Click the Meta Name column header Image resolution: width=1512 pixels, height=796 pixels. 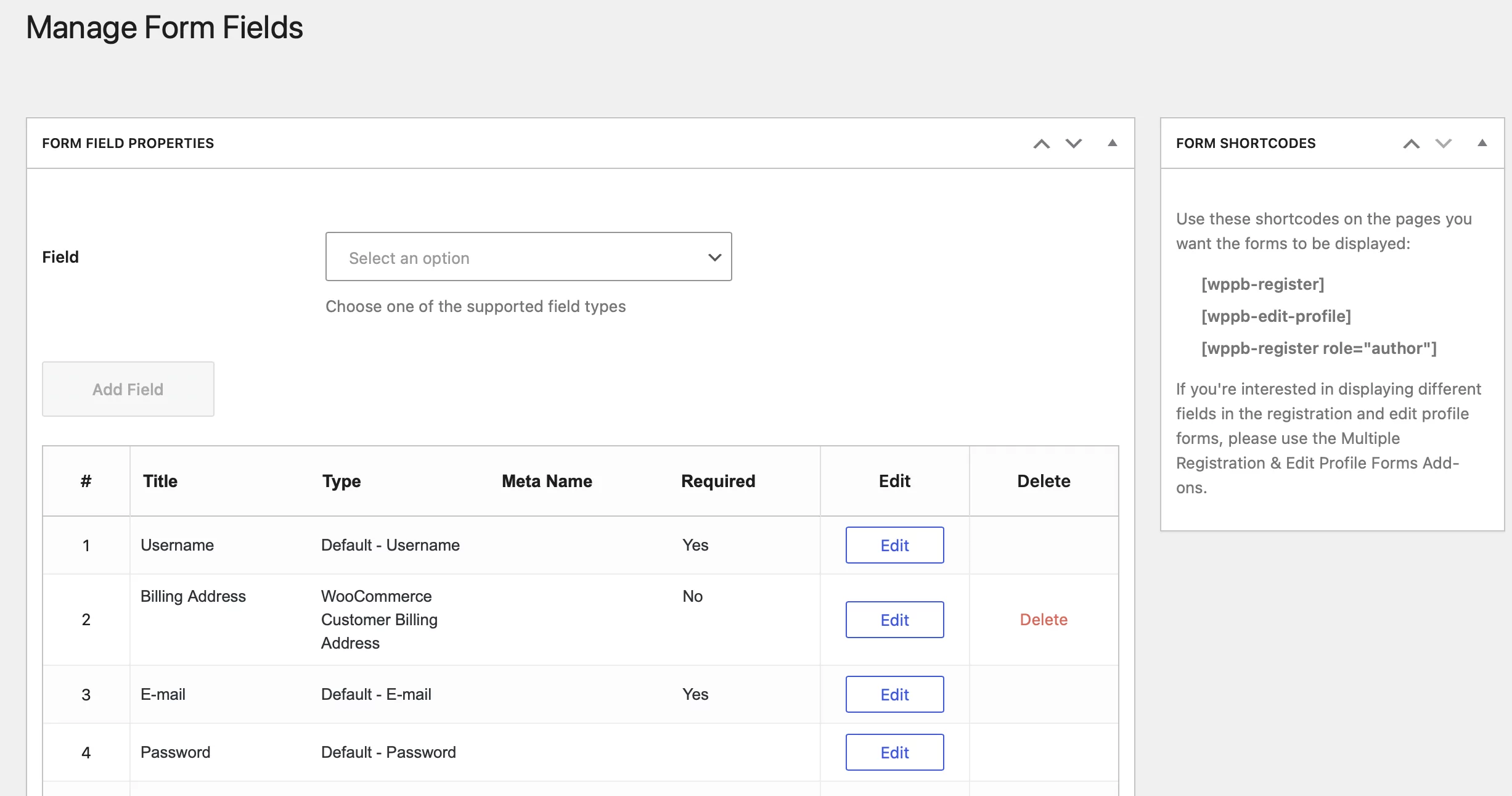tap(547, 481)
